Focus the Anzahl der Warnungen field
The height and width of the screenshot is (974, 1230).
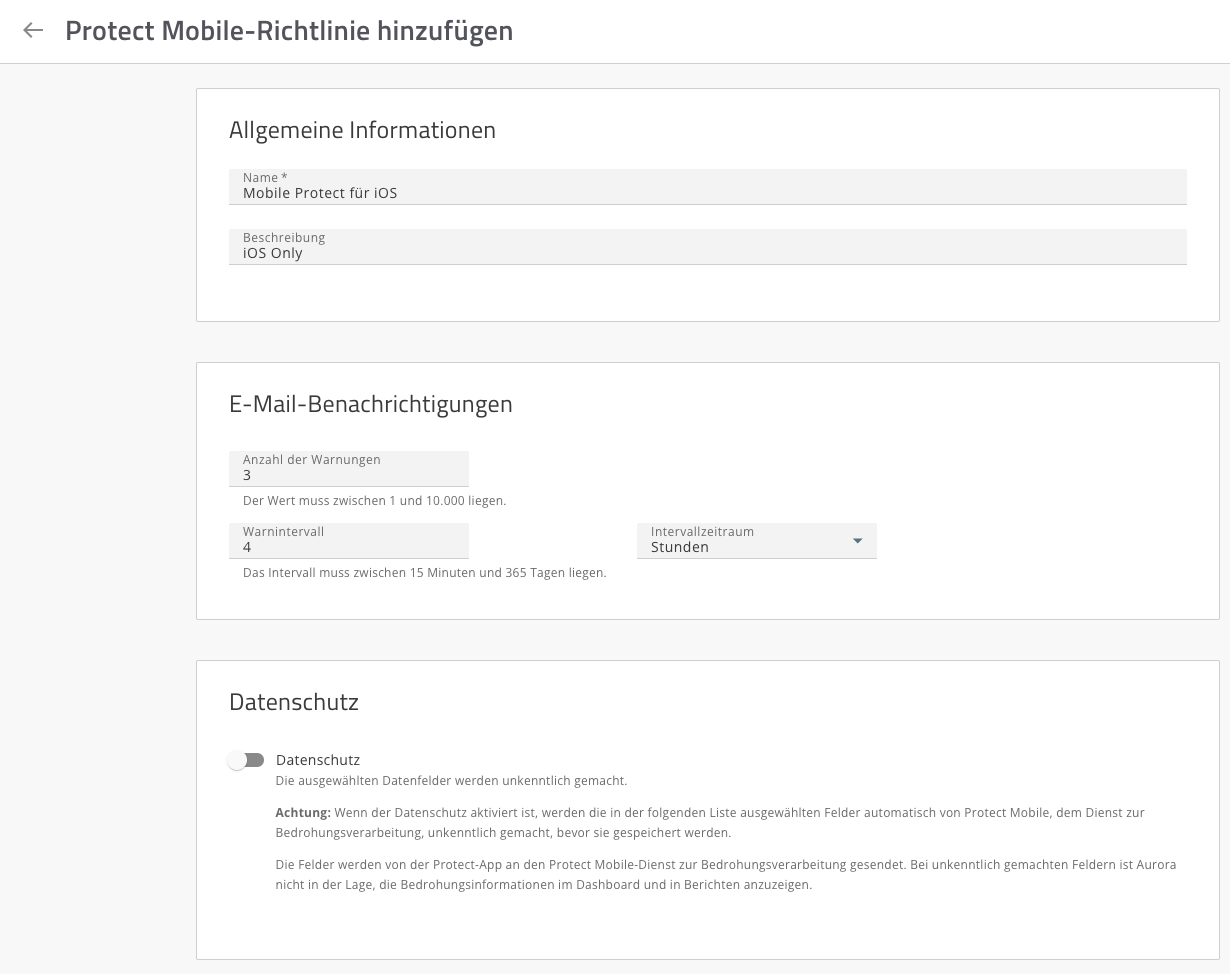point(349,475)
